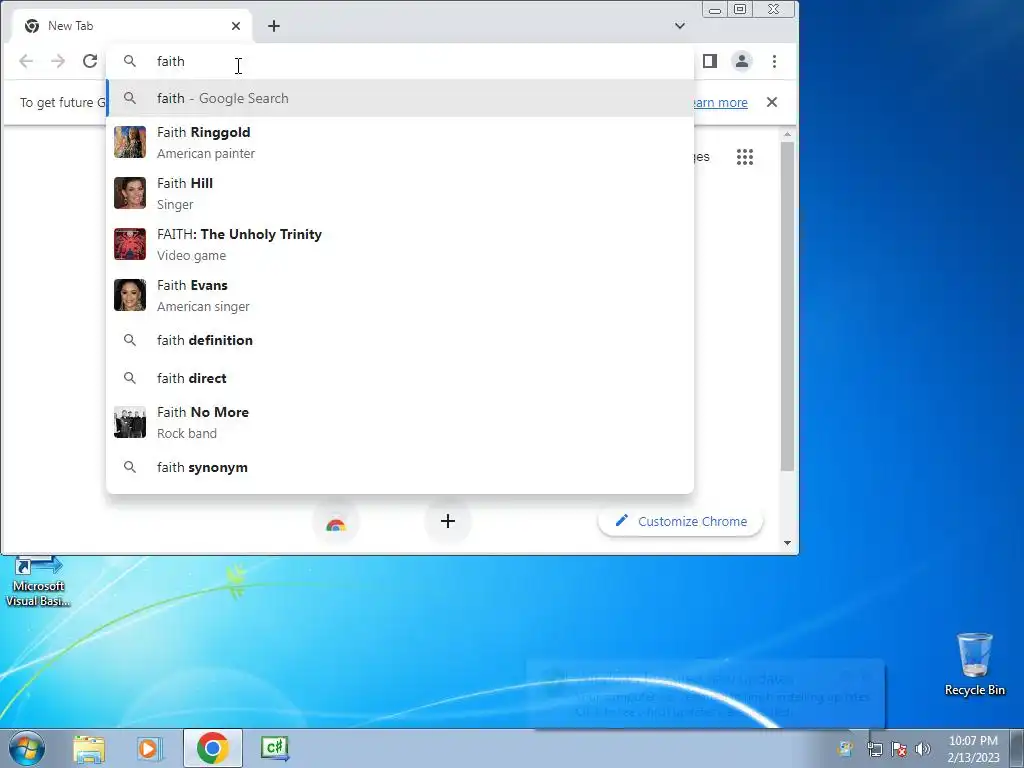
Task: Open the Windows Start menu
Action: pos(26,748)
